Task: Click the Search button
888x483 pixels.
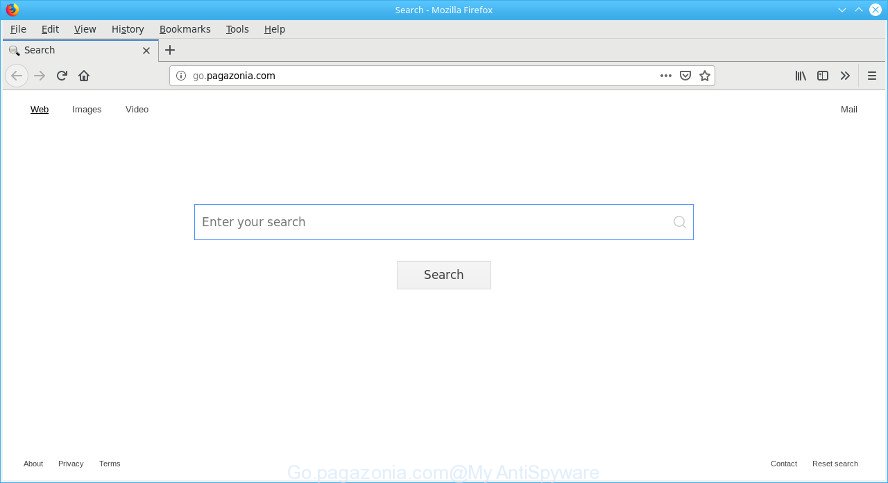Action: pos(444,275)
